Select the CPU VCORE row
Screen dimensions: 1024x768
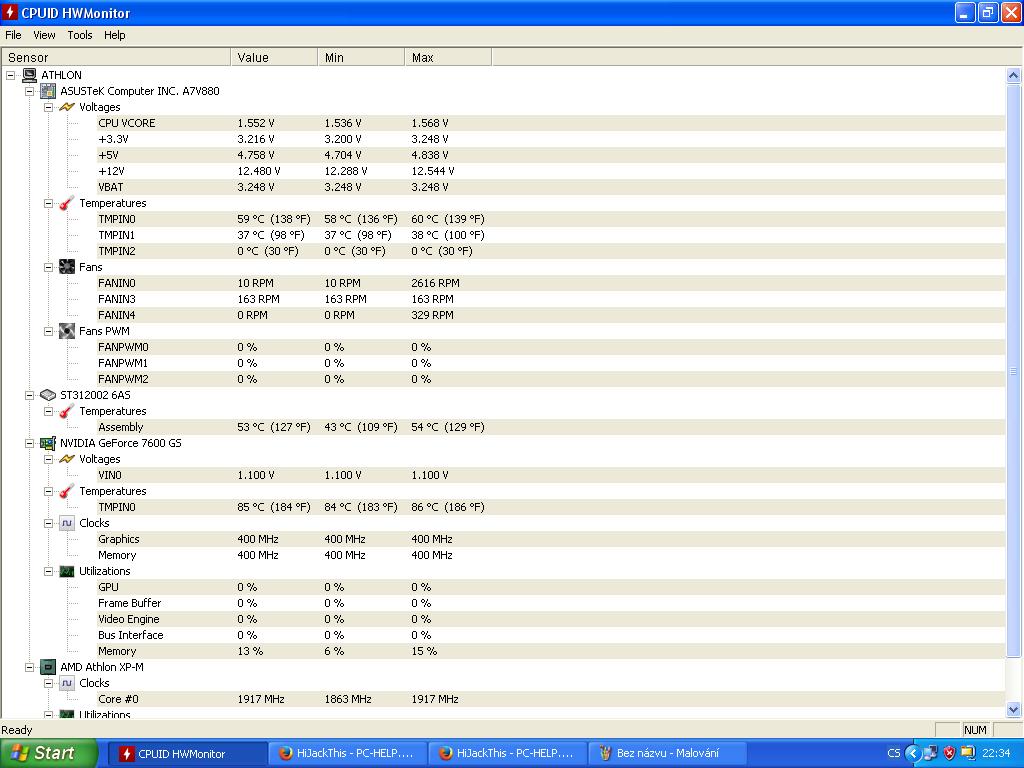pyautogui.click(x=127, y=123)
